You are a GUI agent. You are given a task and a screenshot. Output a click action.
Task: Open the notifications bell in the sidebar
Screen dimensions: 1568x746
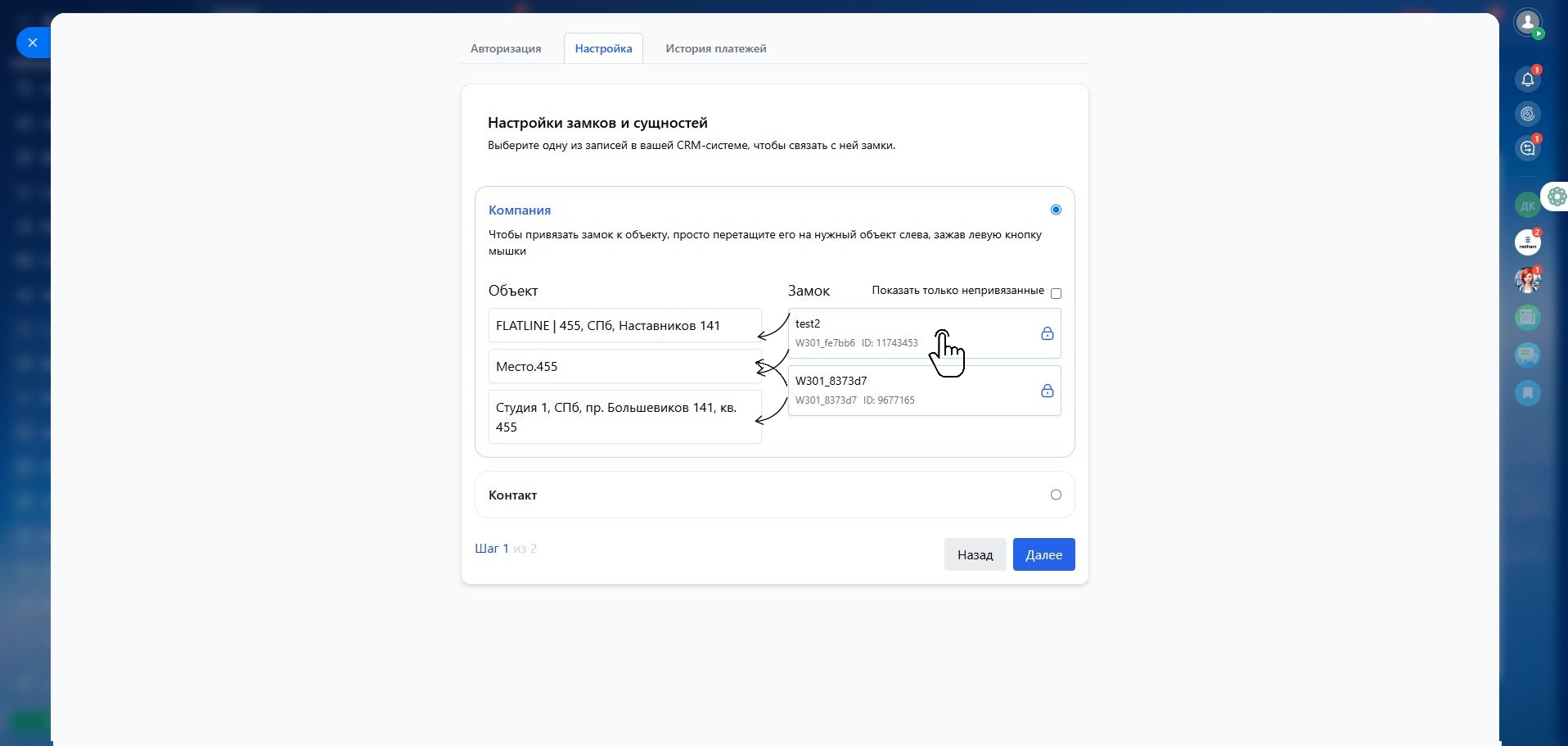coord(1527,79)
